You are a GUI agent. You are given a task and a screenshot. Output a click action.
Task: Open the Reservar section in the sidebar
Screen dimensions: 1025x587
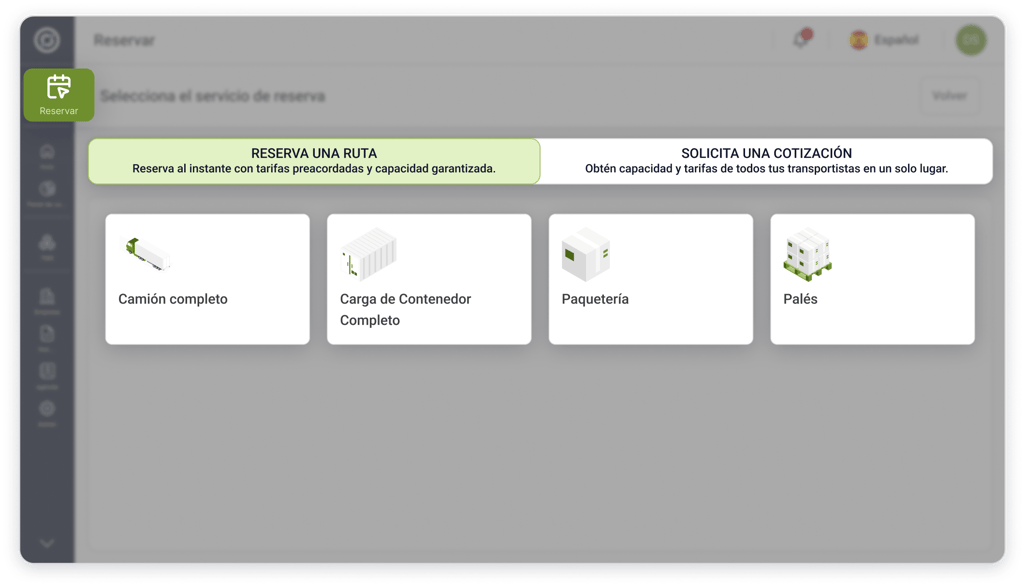59,95
